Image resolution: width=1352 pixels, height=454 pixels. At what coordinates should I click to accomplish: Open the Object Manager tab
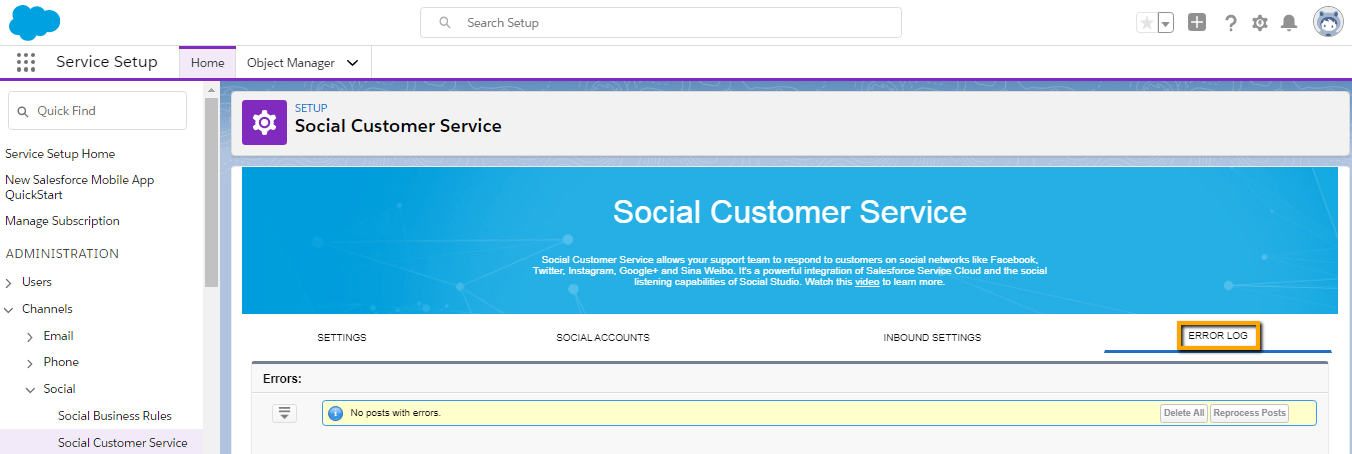[x=291, y=62]
